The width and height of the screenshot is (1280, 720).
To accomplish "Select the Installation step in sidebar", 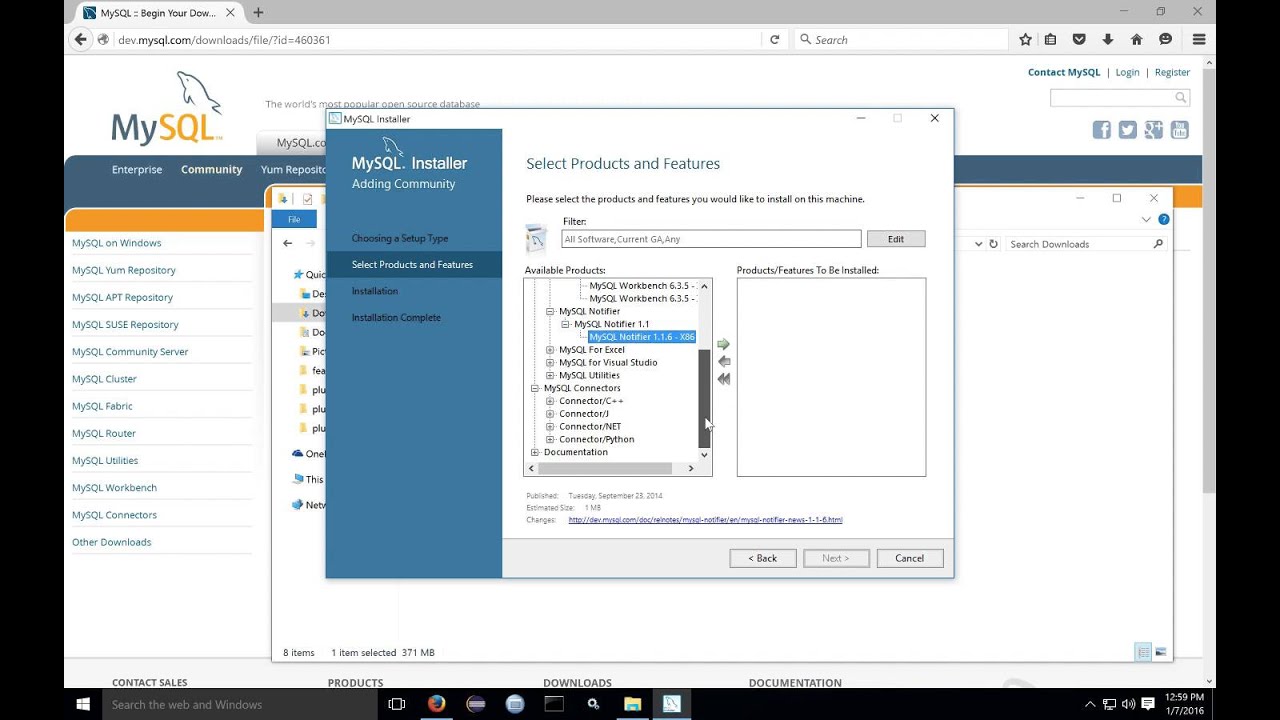I will [375, 291].
